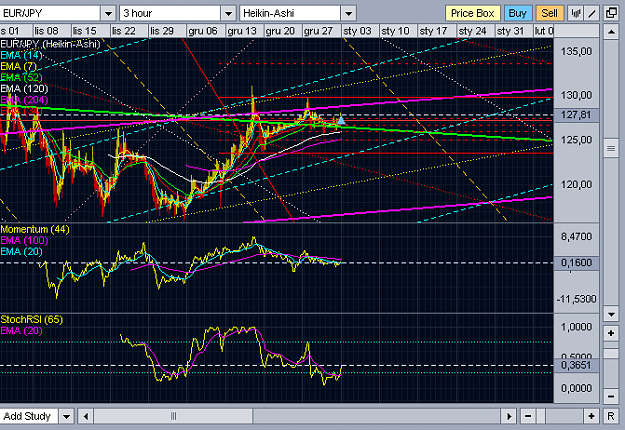625x430 pixels.
Task: Click the horizontal scroll left arrow
Action: click(x=86, y=416)
